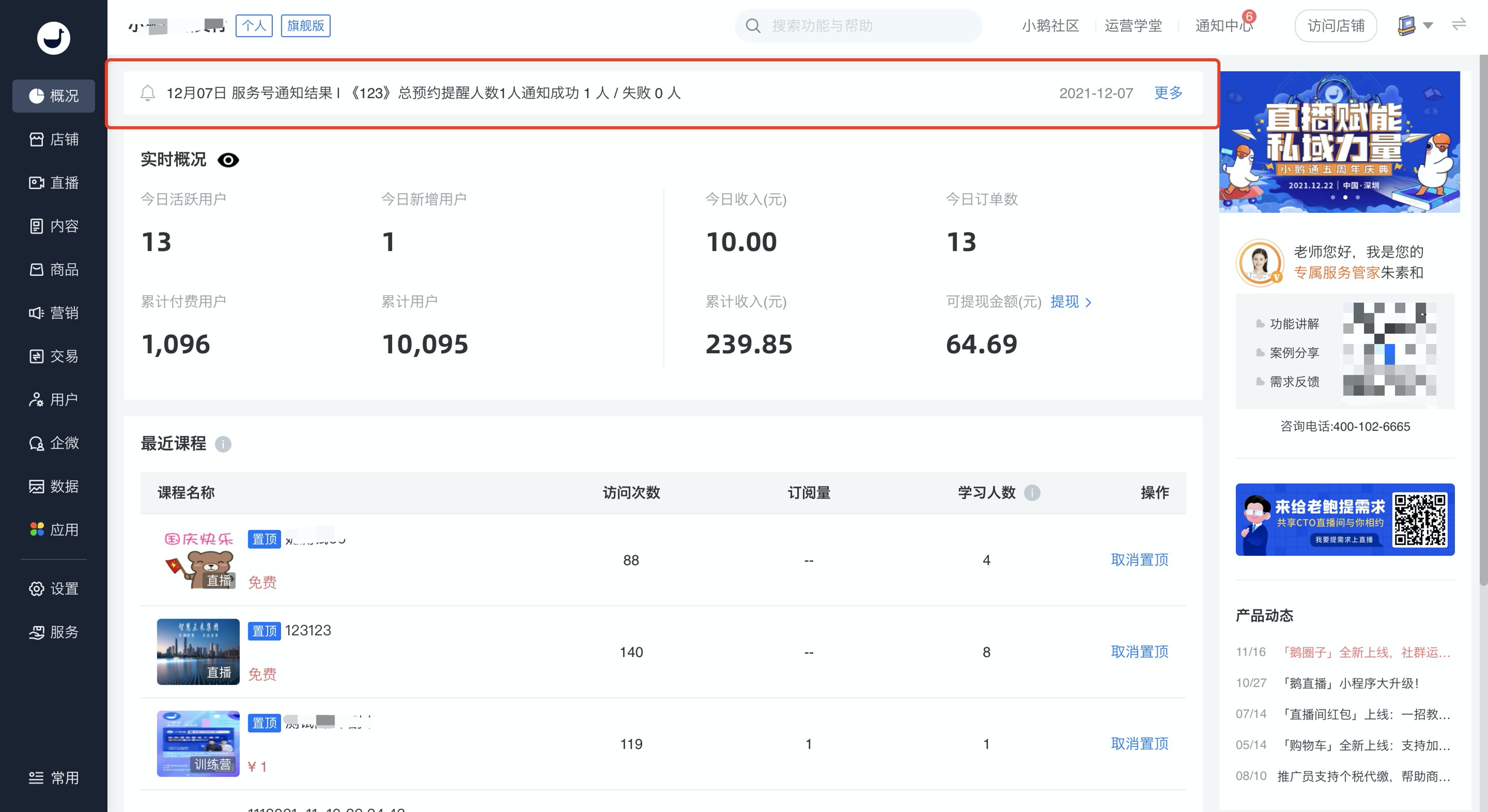
Task: Focus the 搜索功能与帮助 search field
Action: click(858, 25)
